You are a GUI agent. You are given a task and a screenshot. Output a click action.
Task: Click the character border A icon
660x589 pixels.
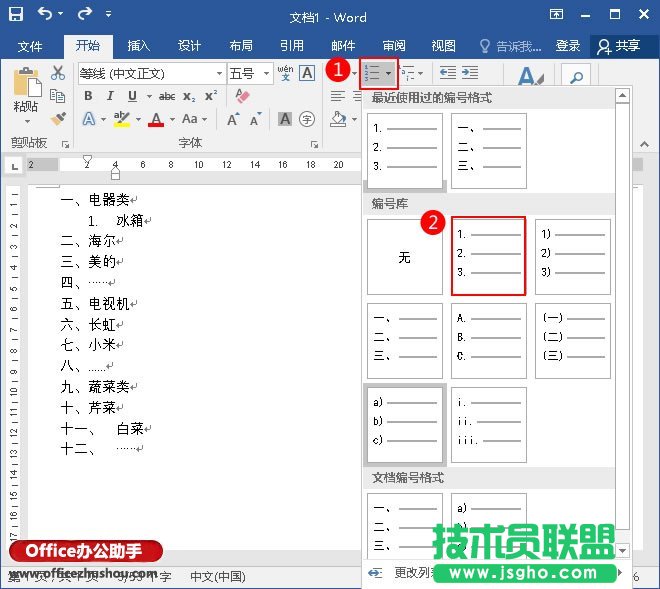point(307,73)
